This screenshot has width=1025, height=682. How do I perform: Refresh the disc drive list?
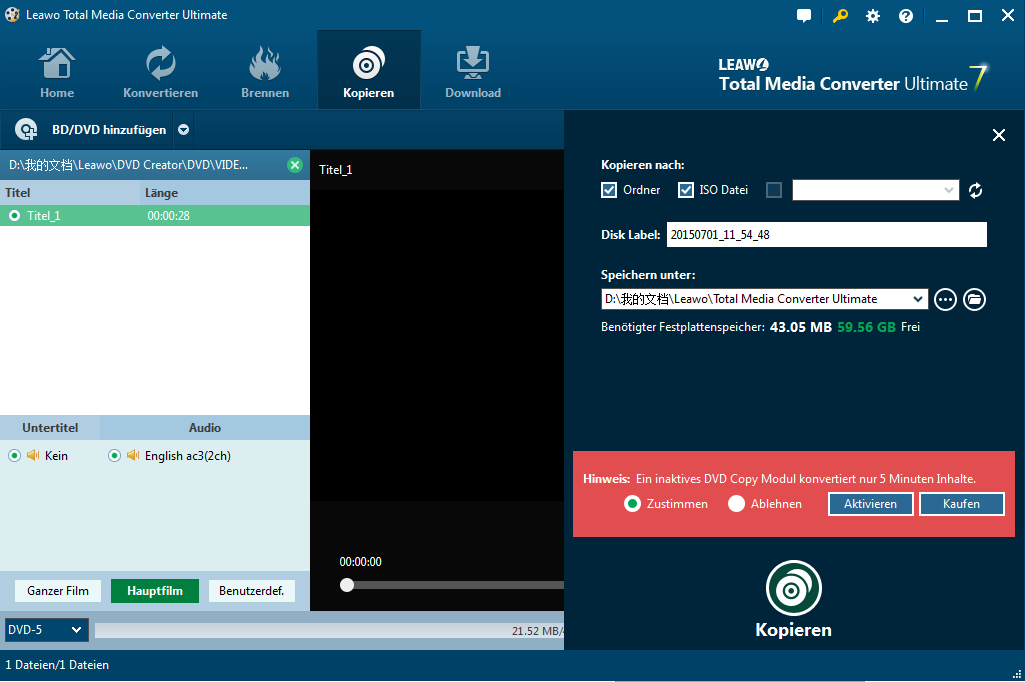pos(975,190)
